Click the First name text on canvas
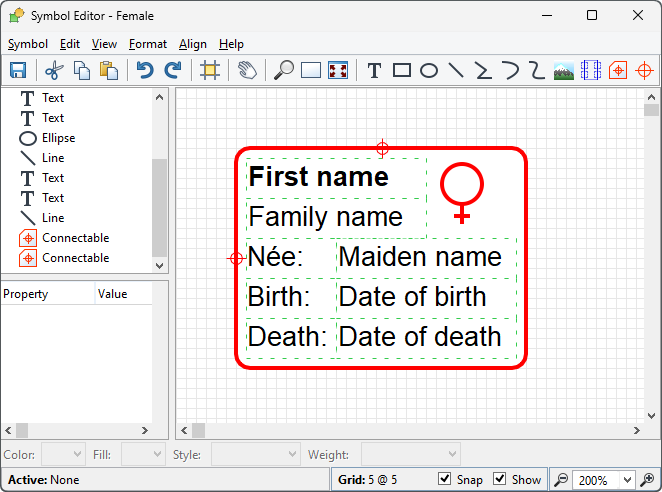Screen dimensions: 662x492 tap(318, 177)
